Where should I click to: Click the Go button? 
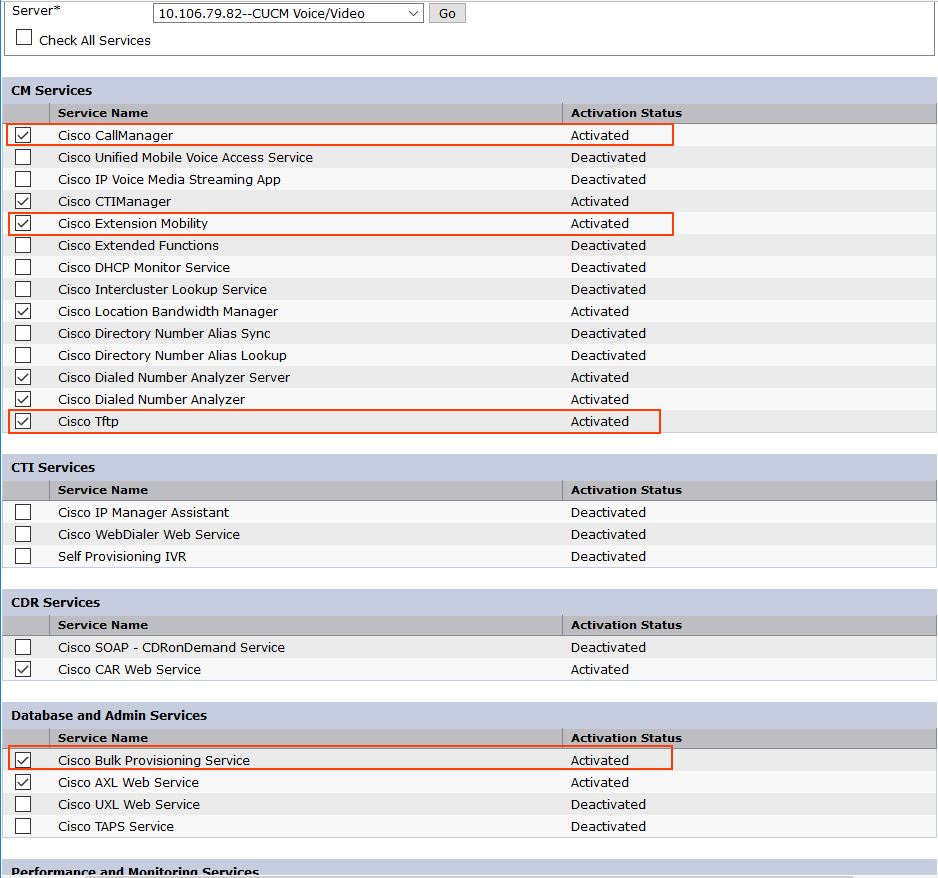pos(447,13)
